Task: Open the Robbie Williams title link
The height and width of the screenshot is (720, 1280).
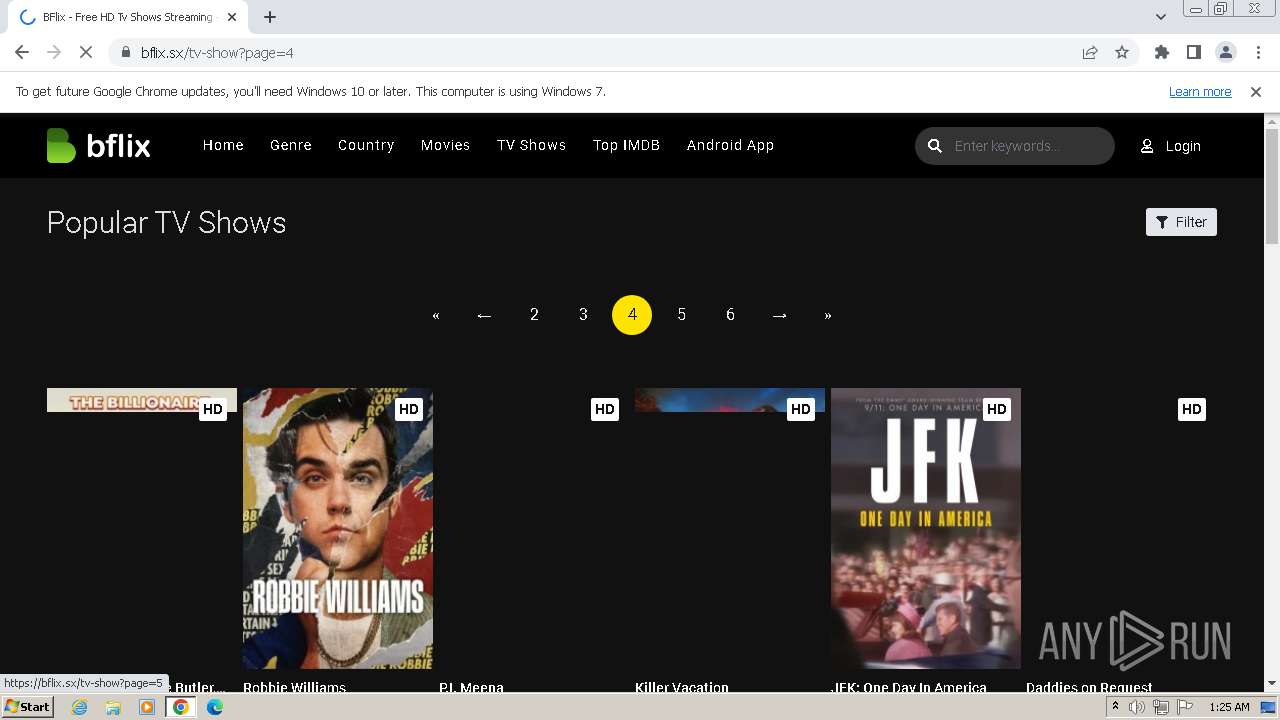Action: (294, 687)
